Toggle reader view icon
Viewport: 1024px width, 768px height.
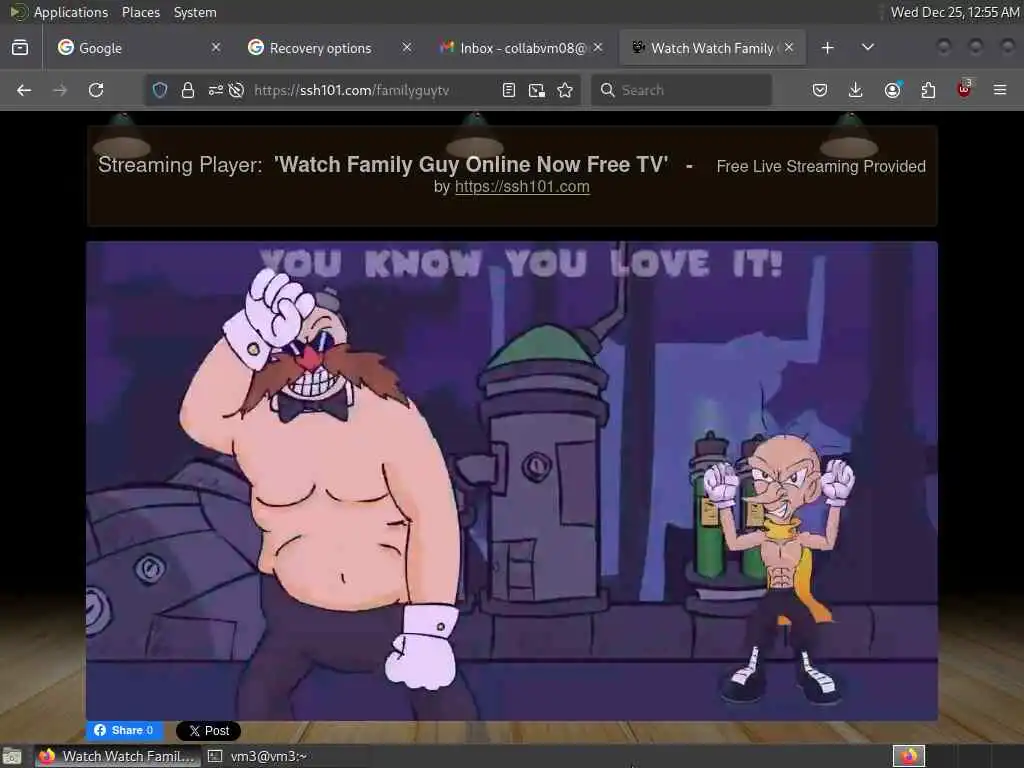tap(509, 90)
